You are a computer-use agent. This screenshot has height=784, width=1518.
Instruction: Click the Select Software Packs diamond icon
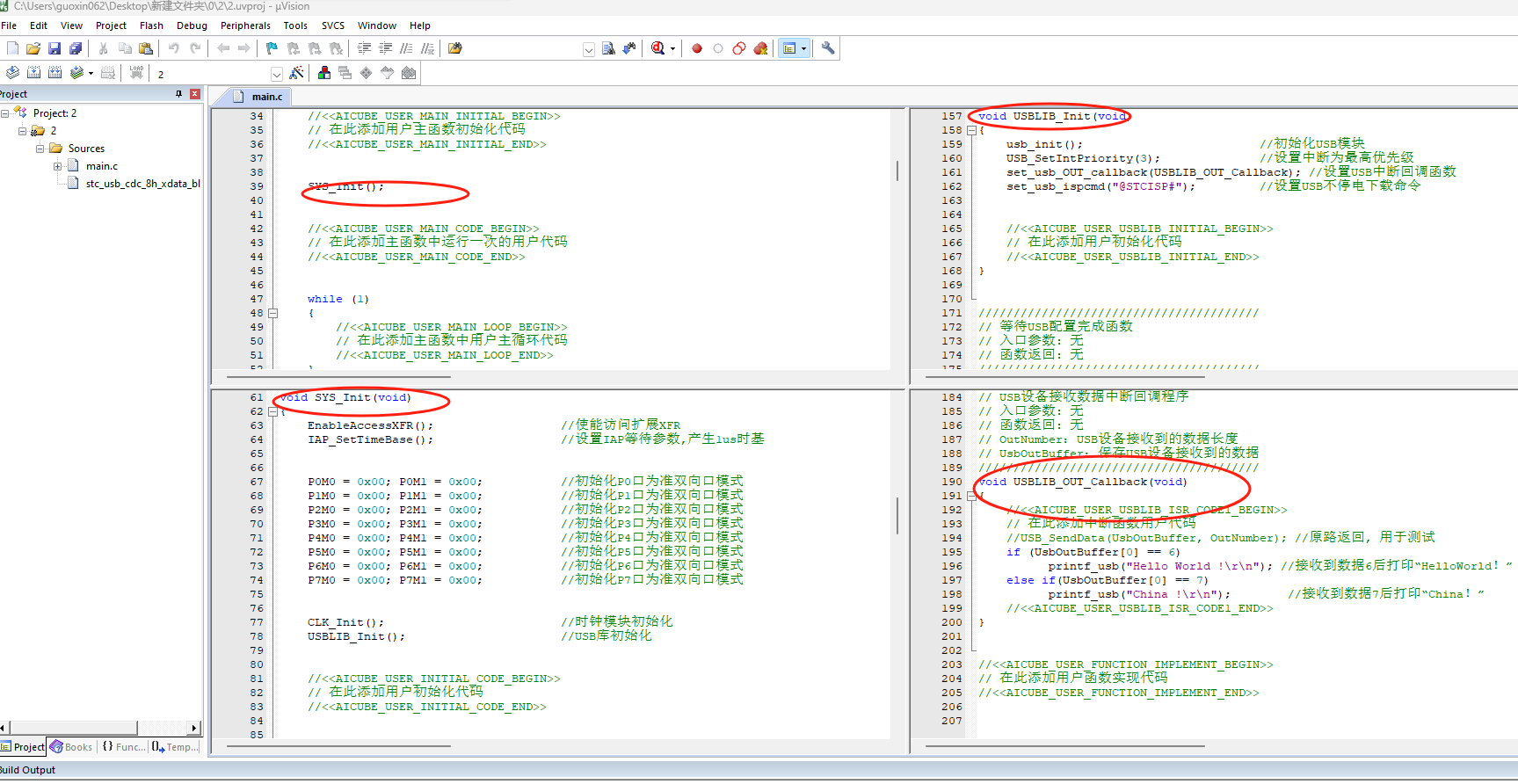pyautogui.click(x=367, y=73)
